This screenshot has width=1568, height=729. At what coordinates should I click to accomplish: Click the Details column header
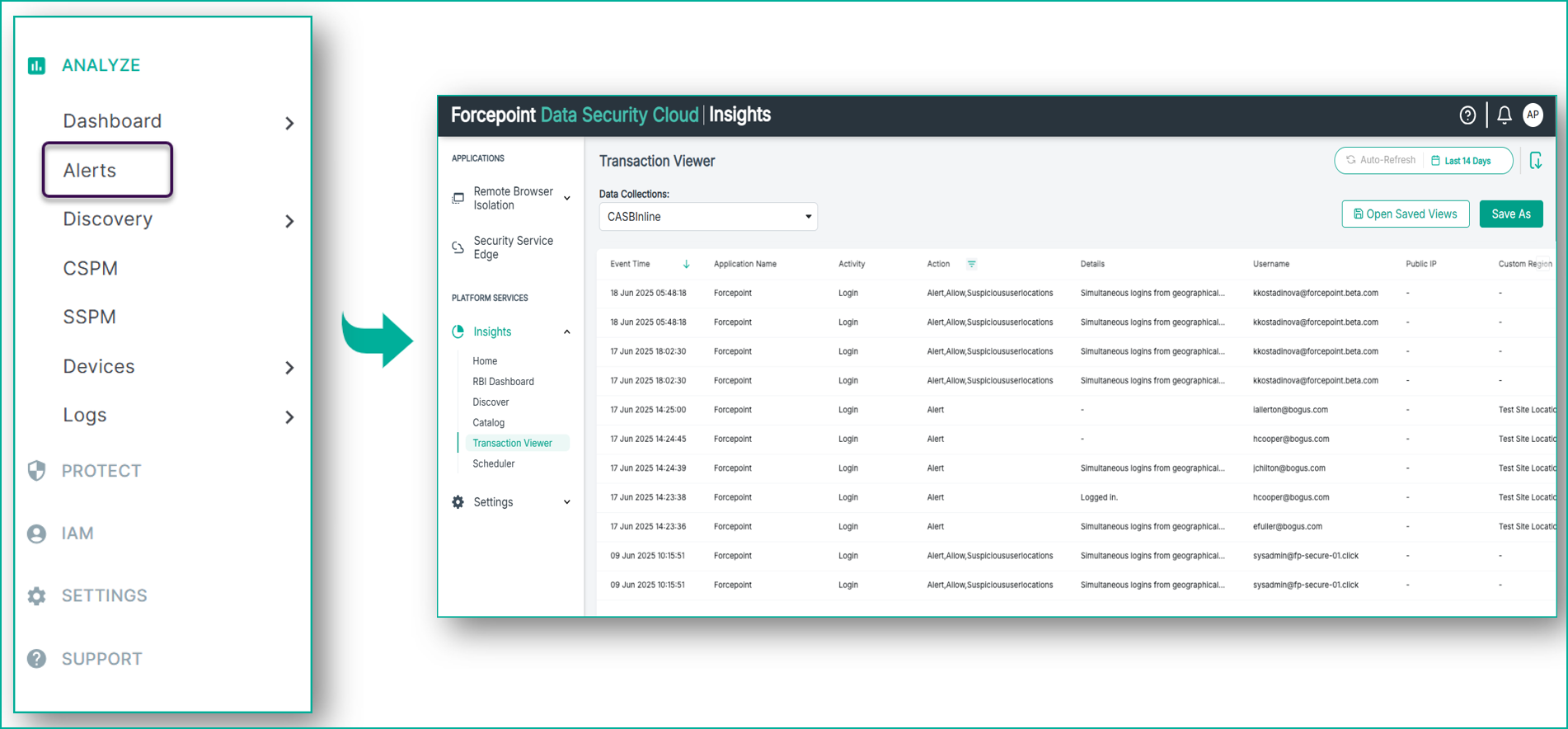(1092, 264)
